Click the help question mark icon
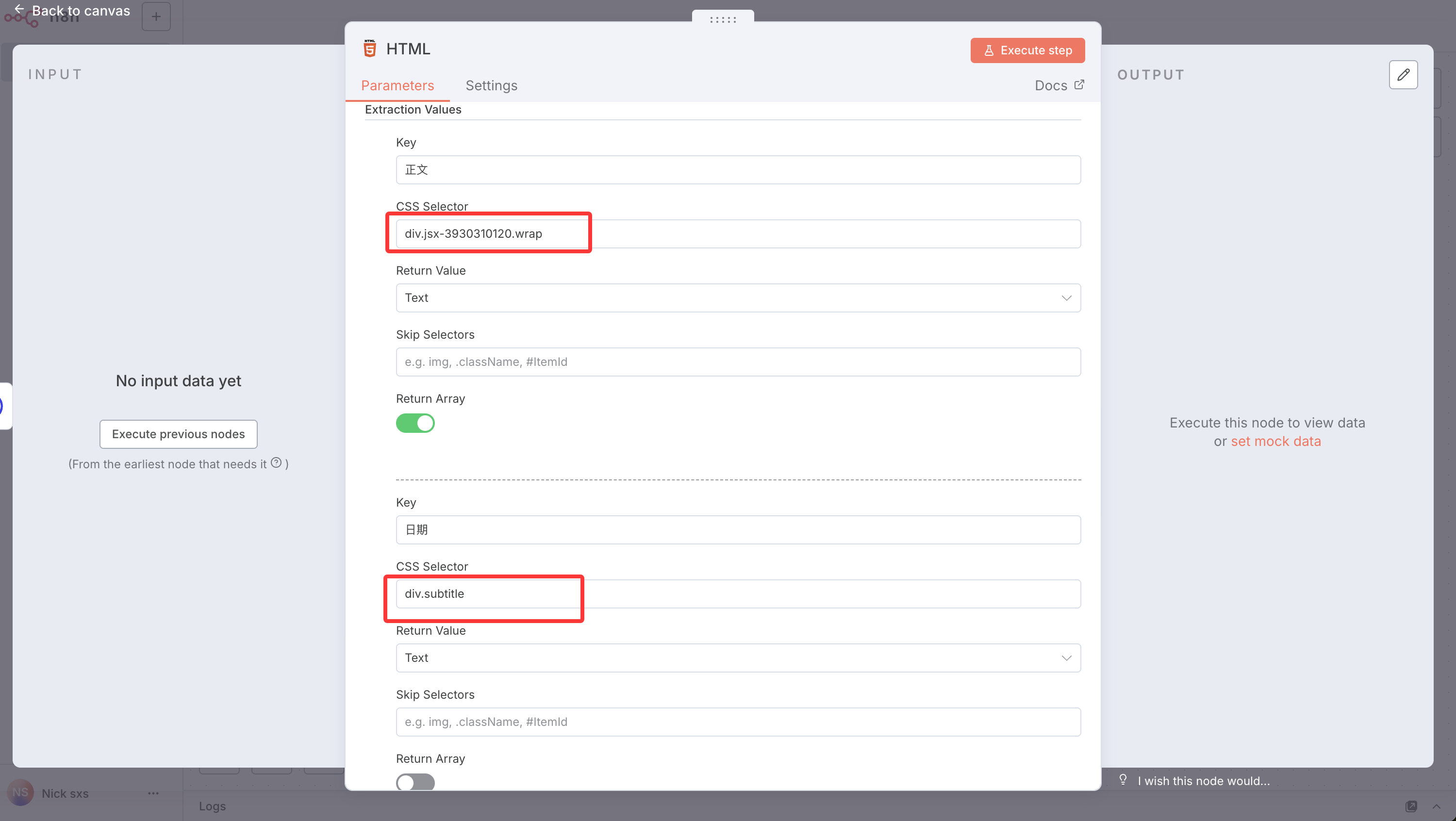1456x821 pixels. pyautogui.click(x=276, y=463)
